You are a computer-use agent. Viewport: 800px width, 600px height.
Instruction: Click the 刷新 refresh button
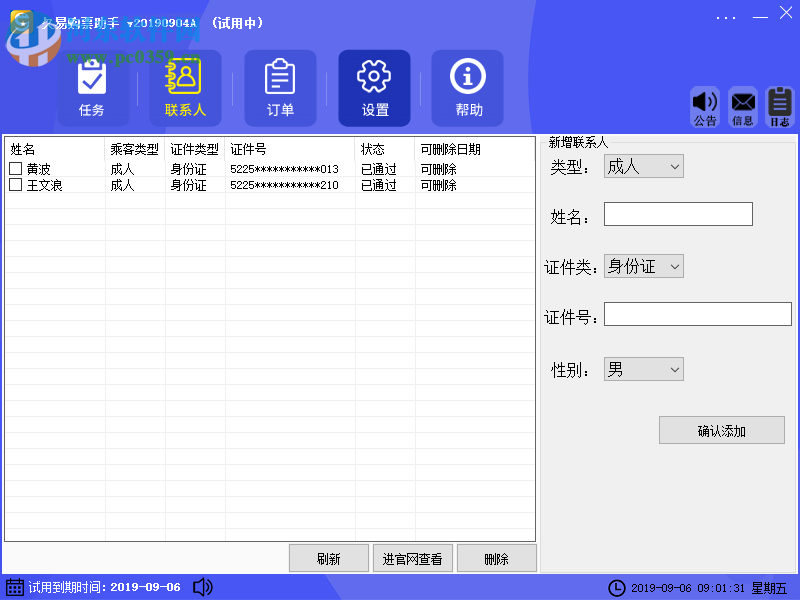click(x=329, y=558)
